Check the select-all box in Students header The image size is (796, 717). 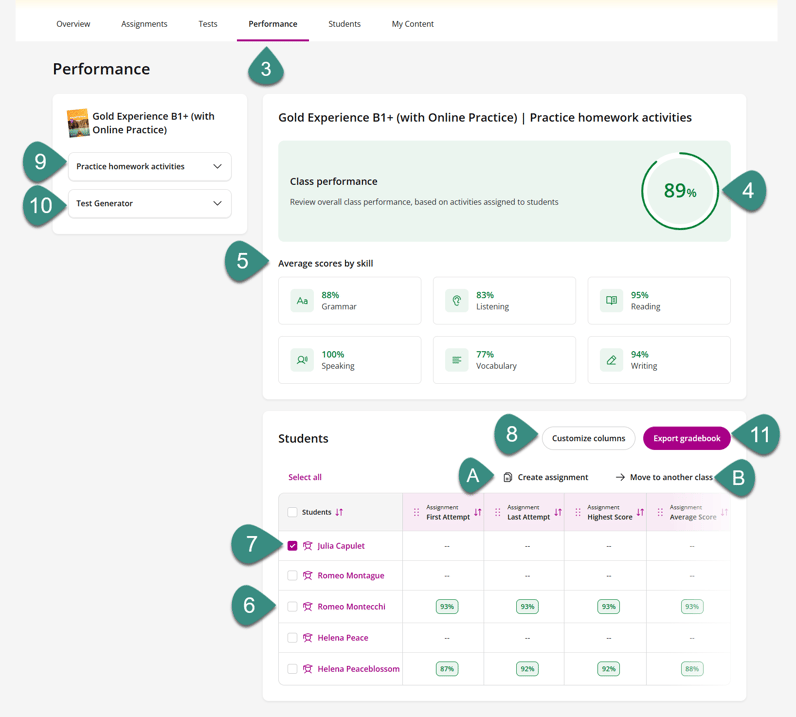click(292, 512)
